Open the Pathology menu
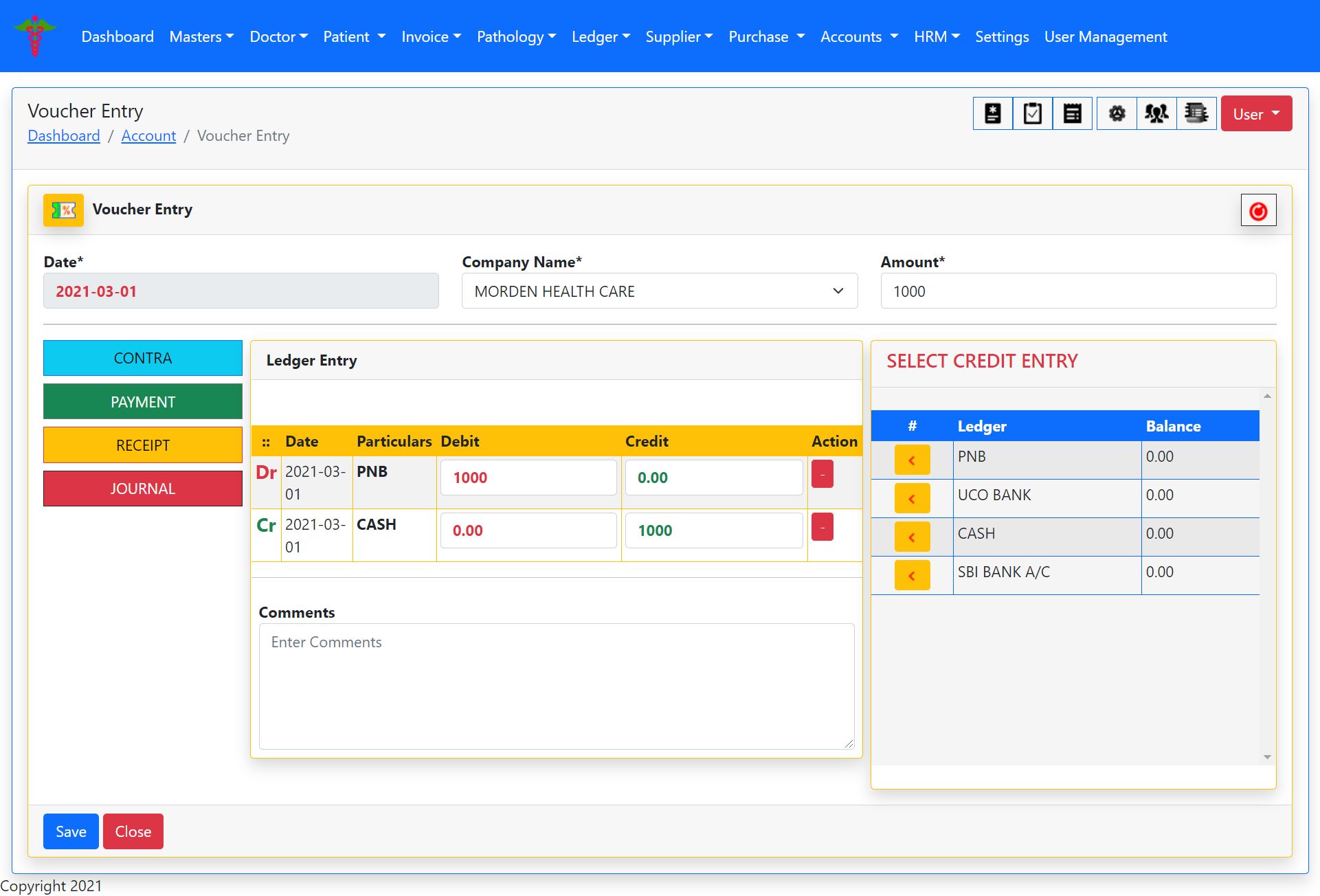 pyautogui.click(x=515, y=37)
